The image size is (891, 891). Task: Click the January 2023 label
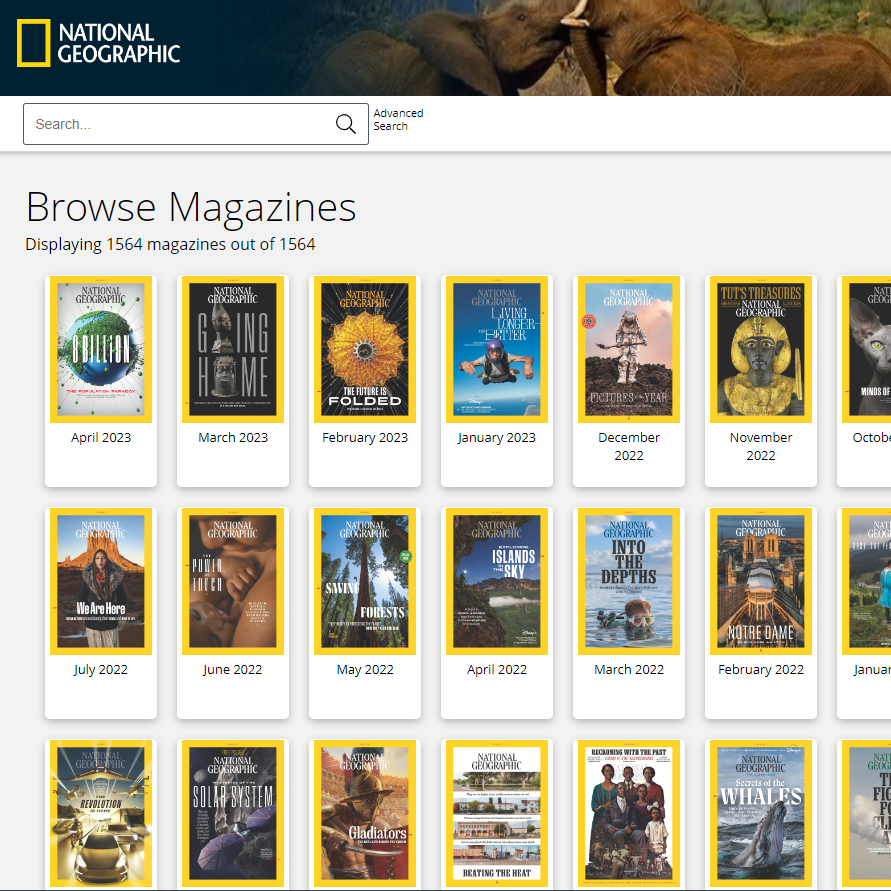tap(497, 438)
